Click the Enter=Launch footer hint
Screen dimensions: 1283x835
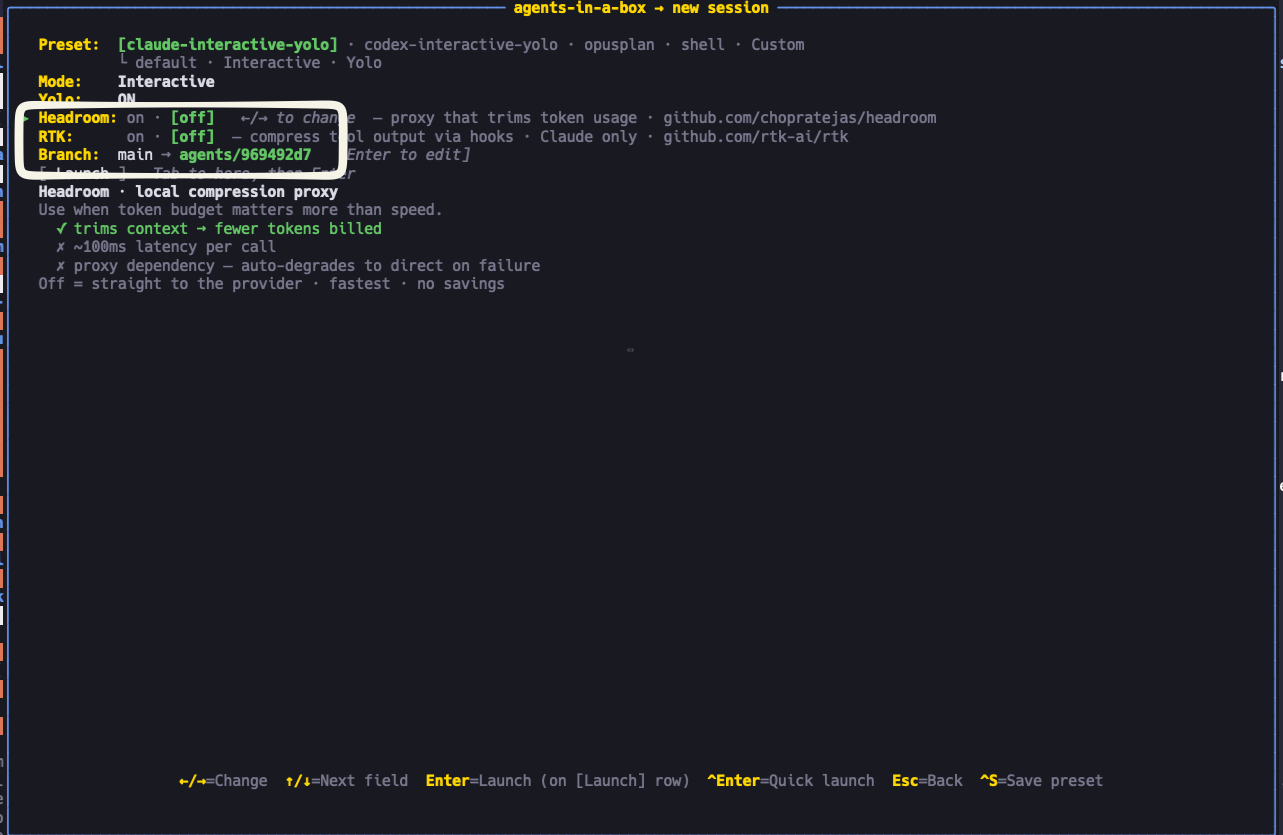557,781
